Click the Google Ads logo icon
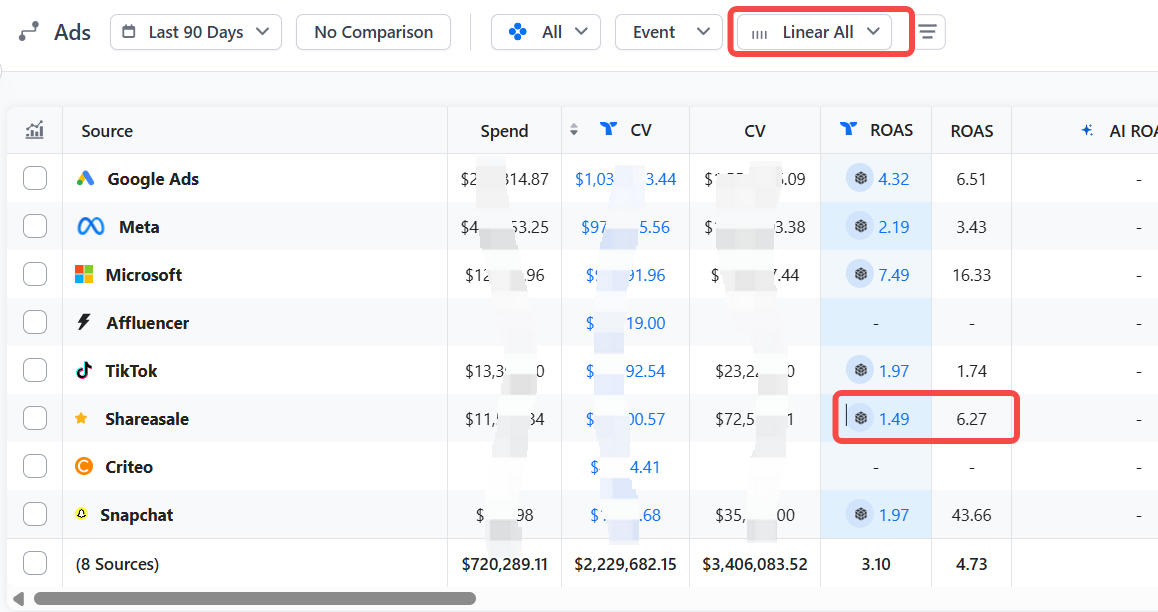1158x612 pixels. [x=86, y=179]
